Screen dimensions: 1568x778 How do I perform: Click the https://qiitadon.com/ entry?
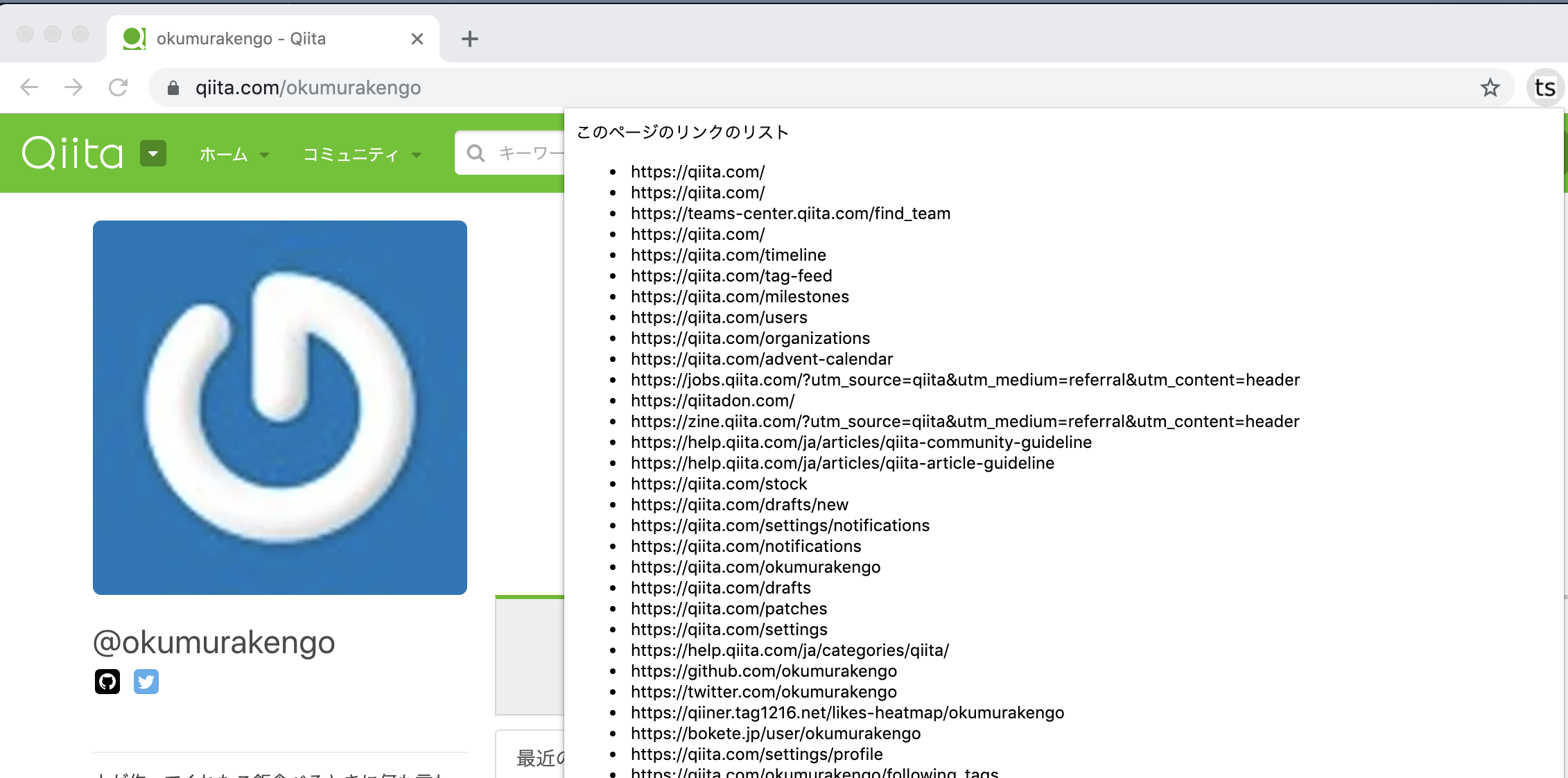tap(713, 401)
